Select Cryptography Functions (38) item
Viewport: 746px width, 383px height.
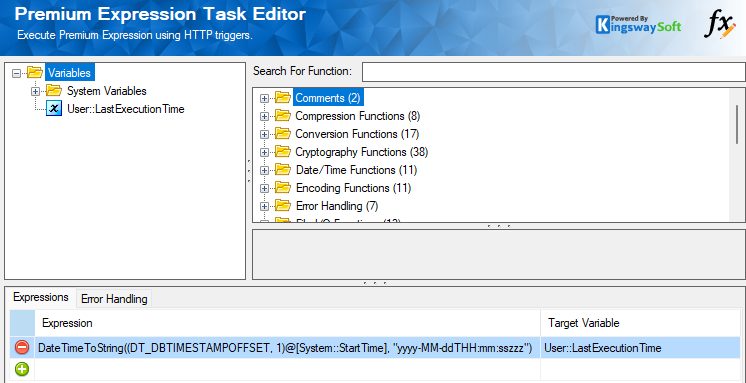click(362, 152)
